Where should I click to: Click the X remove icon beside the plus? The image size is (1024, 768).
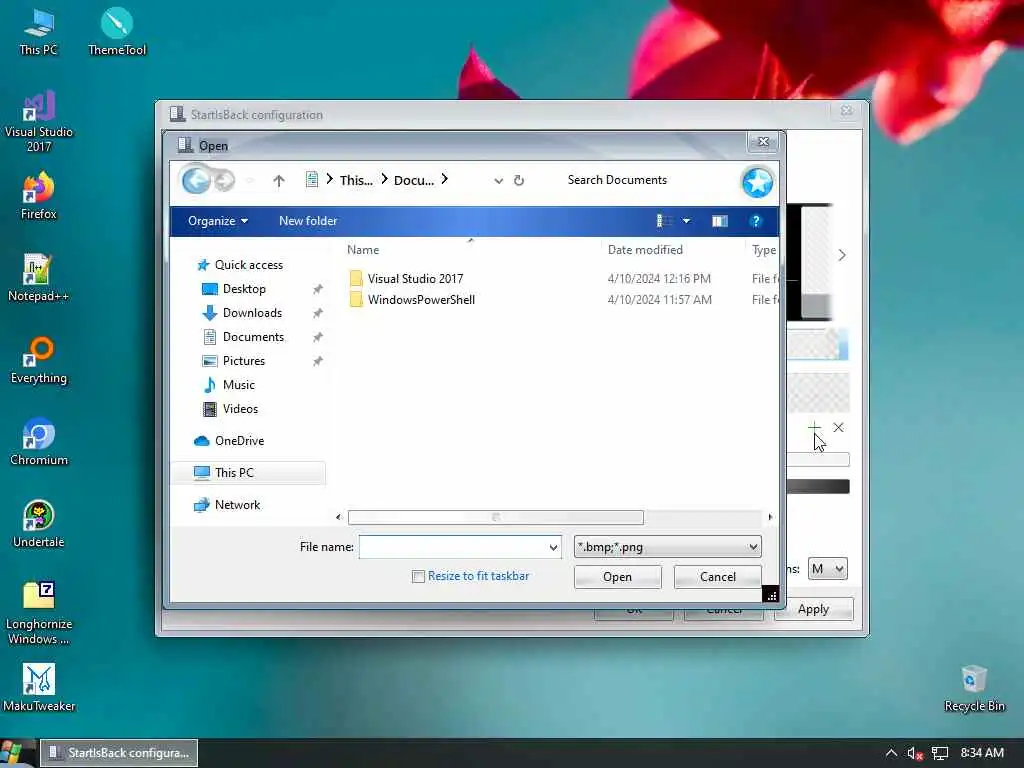point(839,428)
